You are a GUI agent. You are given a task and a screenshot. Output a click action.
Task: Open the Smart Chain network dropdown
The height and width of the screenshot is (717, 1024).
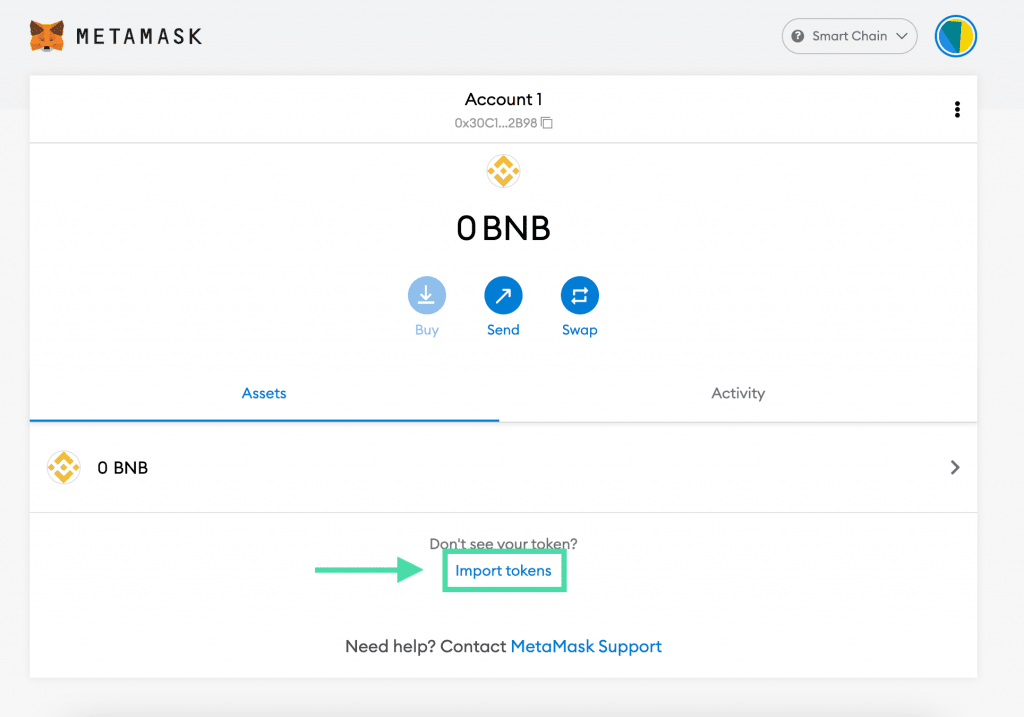point(849,36)
